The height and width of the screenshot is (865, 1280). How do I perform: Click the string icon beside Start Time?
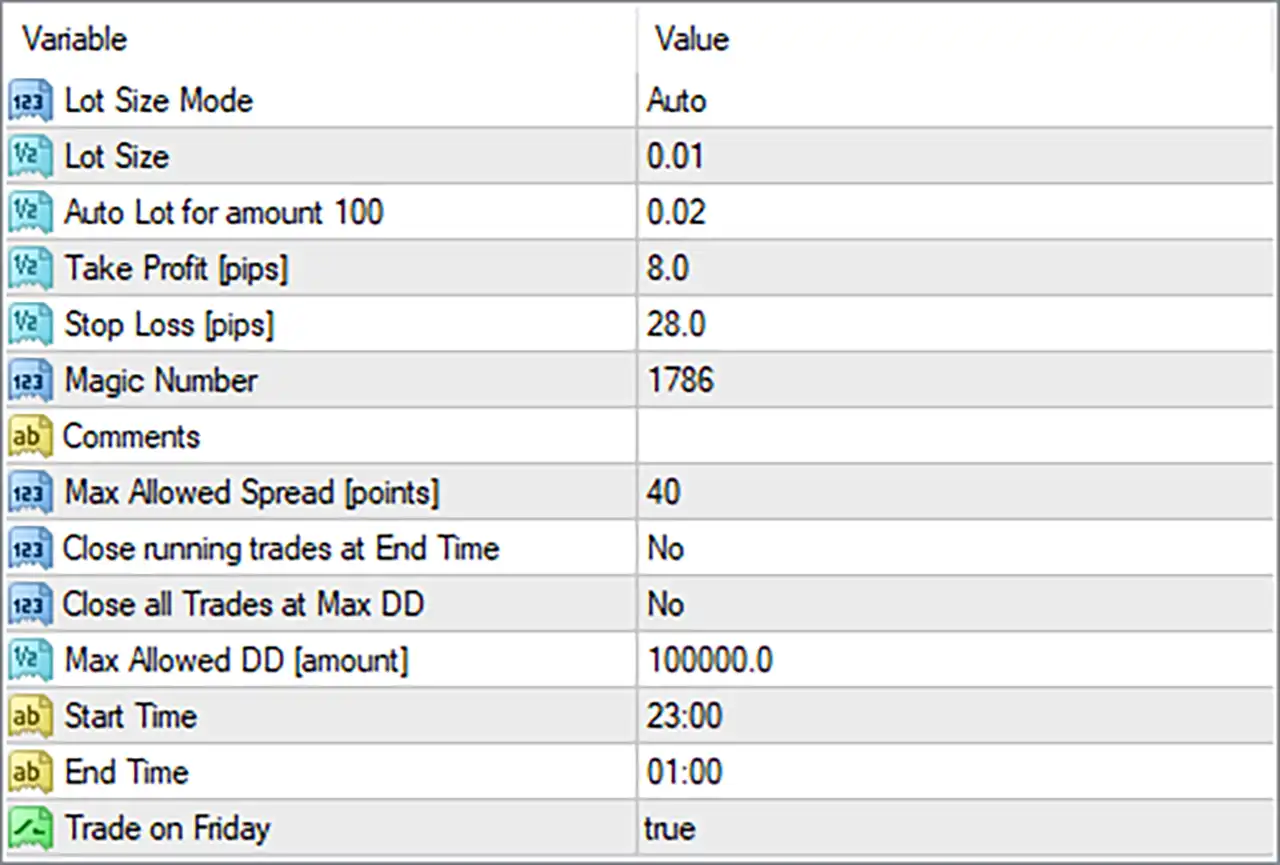pos(30,717)
